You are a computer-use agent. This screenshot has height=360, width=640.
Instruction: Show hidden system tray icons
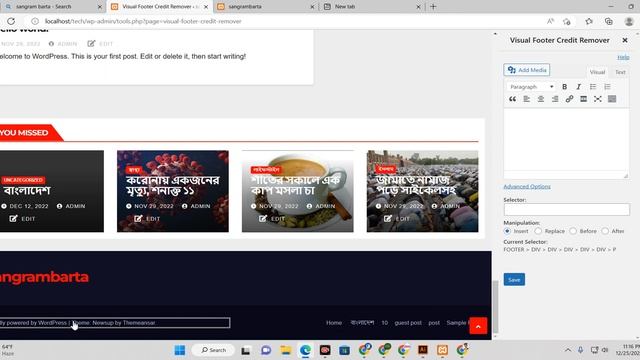[568, 350]
